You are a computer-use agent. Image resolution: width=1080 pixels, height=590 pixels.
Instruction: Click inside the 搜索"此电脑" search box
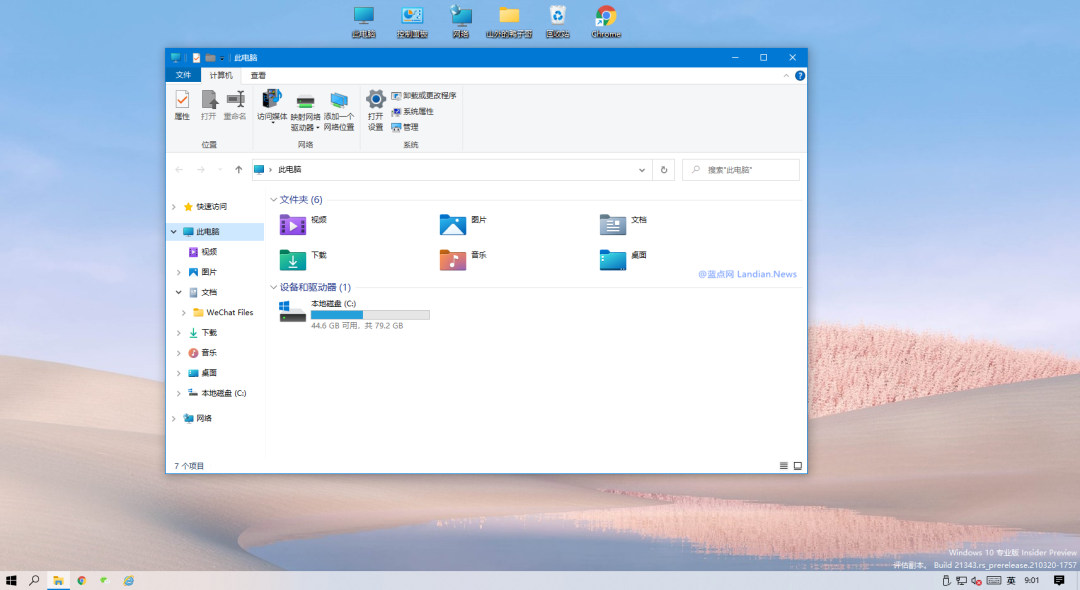click(740, 170)
